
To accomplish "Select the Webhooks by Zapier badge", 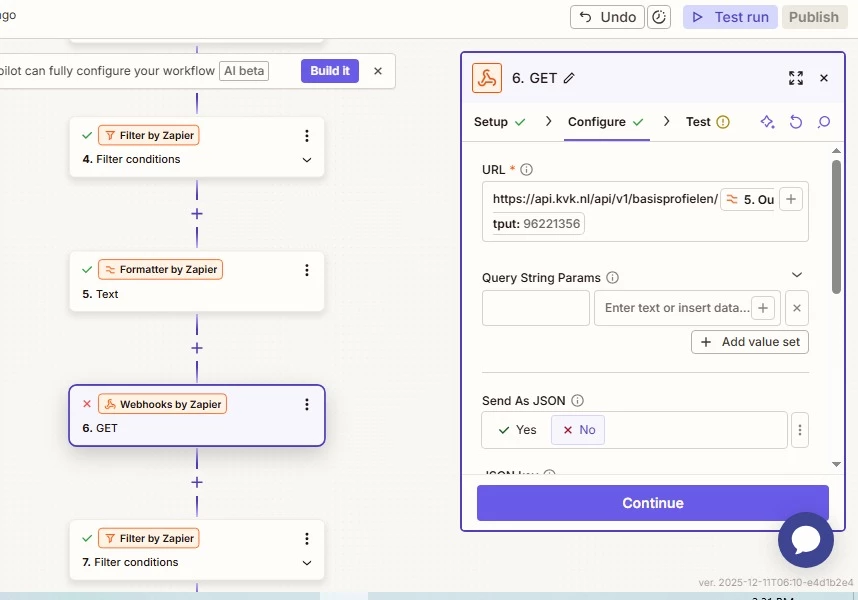I will tap(163, 404).
